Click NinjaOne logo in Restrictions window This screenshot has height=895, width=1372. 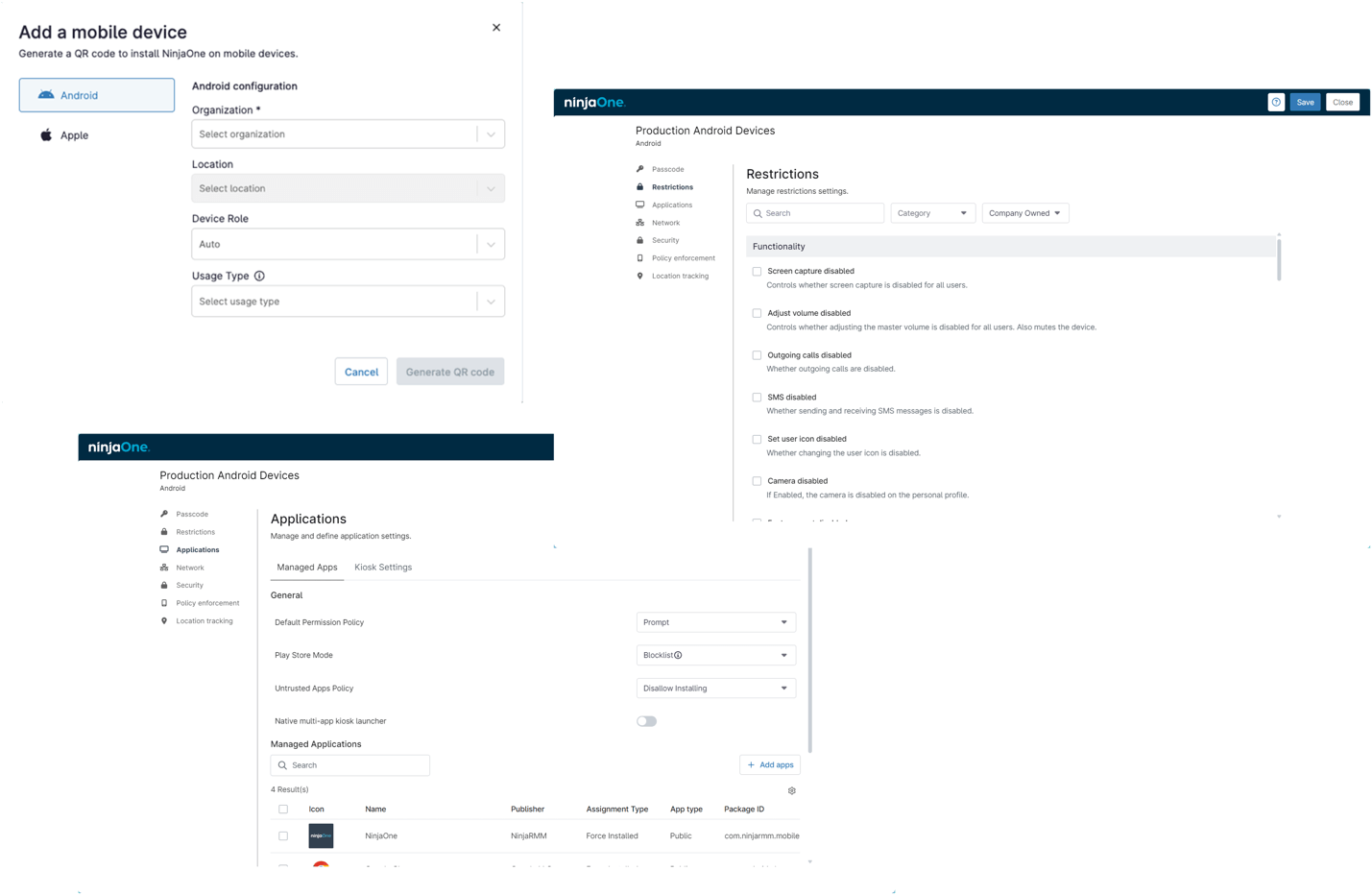tap(594, 103)
